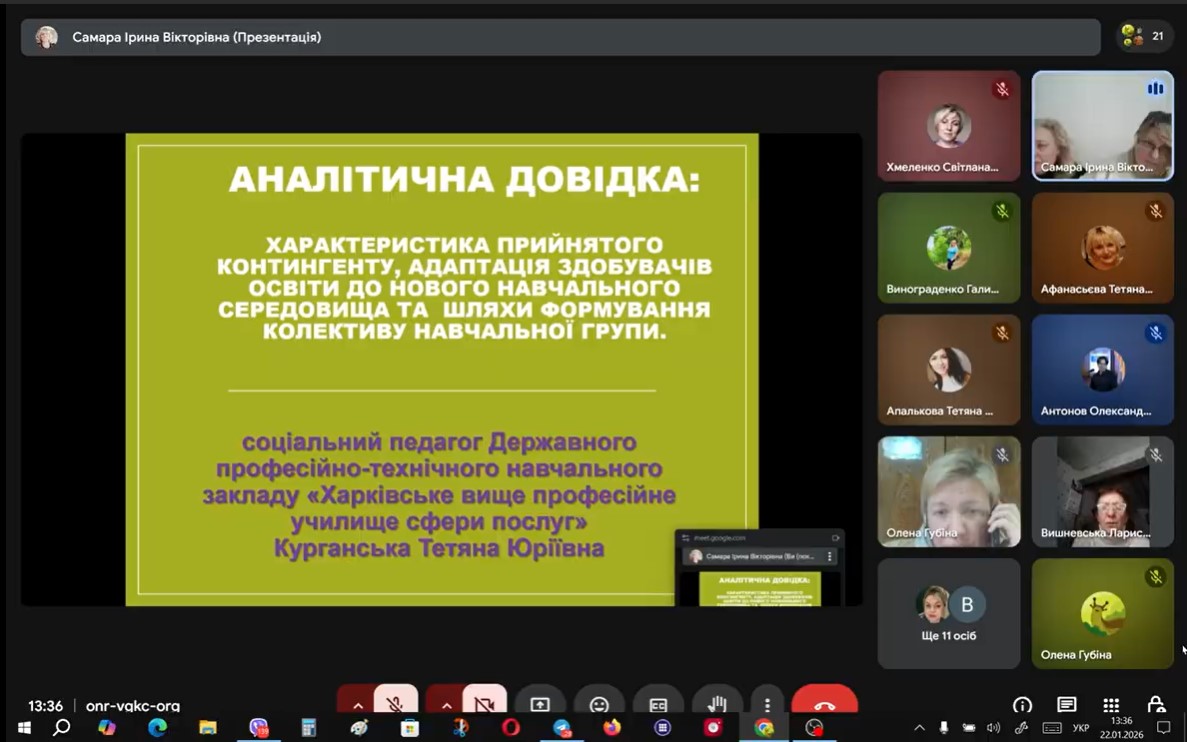Select Самара Ірина Вікторівна video tile

pos(1102,126)
